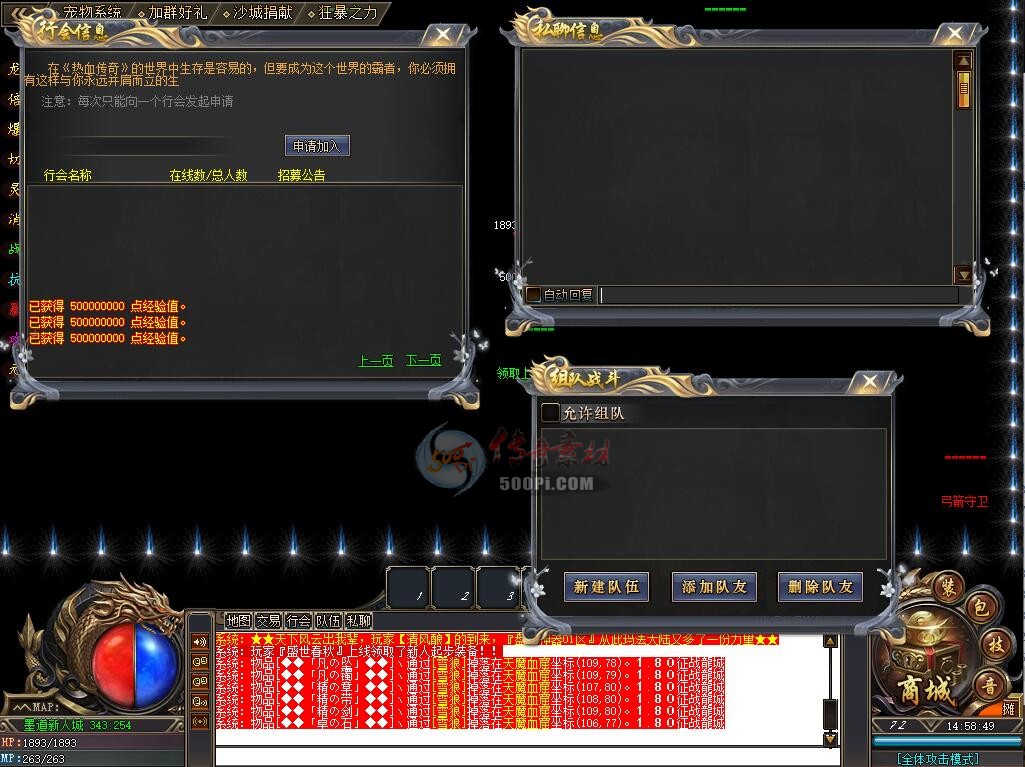Close the 组队战斗 team battle window
The height and width of the screenshot is (767, 1025).
click(x=869, y=381)
